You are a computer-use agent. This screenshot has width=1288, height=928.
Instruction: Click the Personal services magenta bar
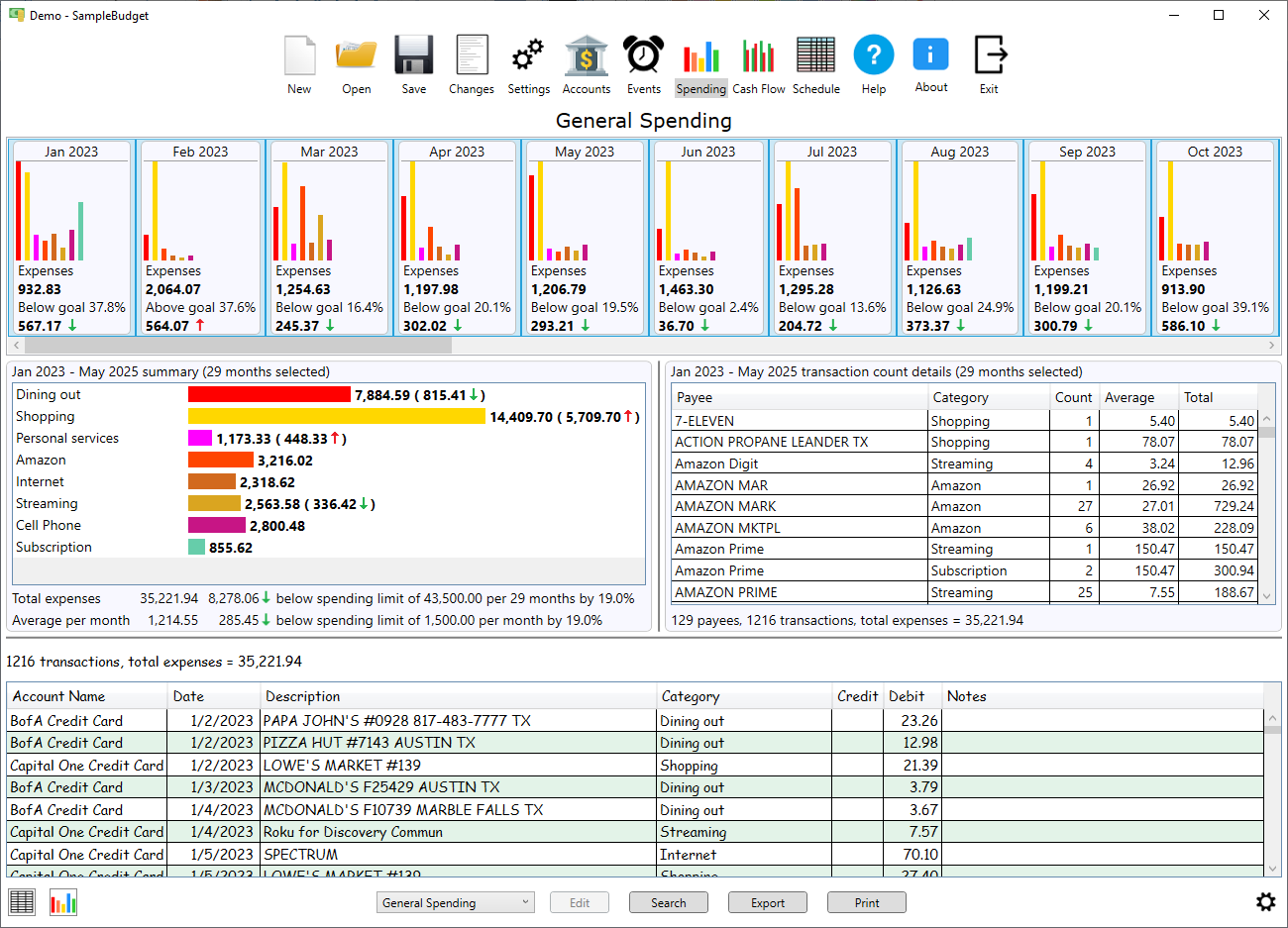click(x=200, y=438)
